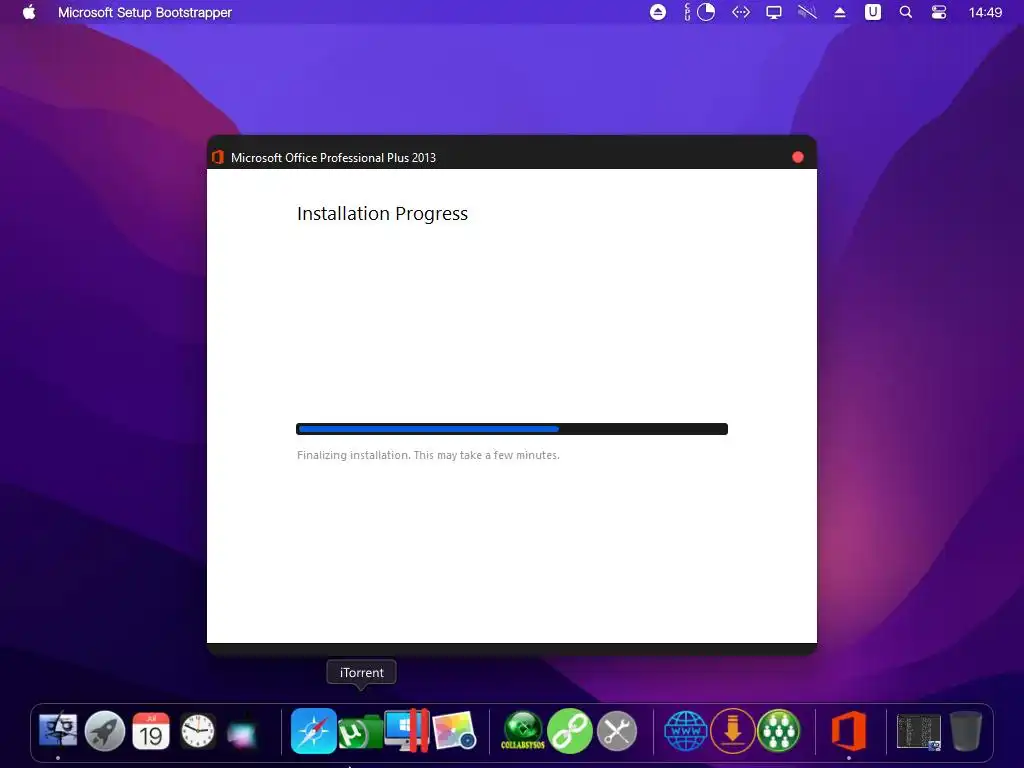
Task: Click the Office logo in title bar
Action: click(x=218, y=157)
